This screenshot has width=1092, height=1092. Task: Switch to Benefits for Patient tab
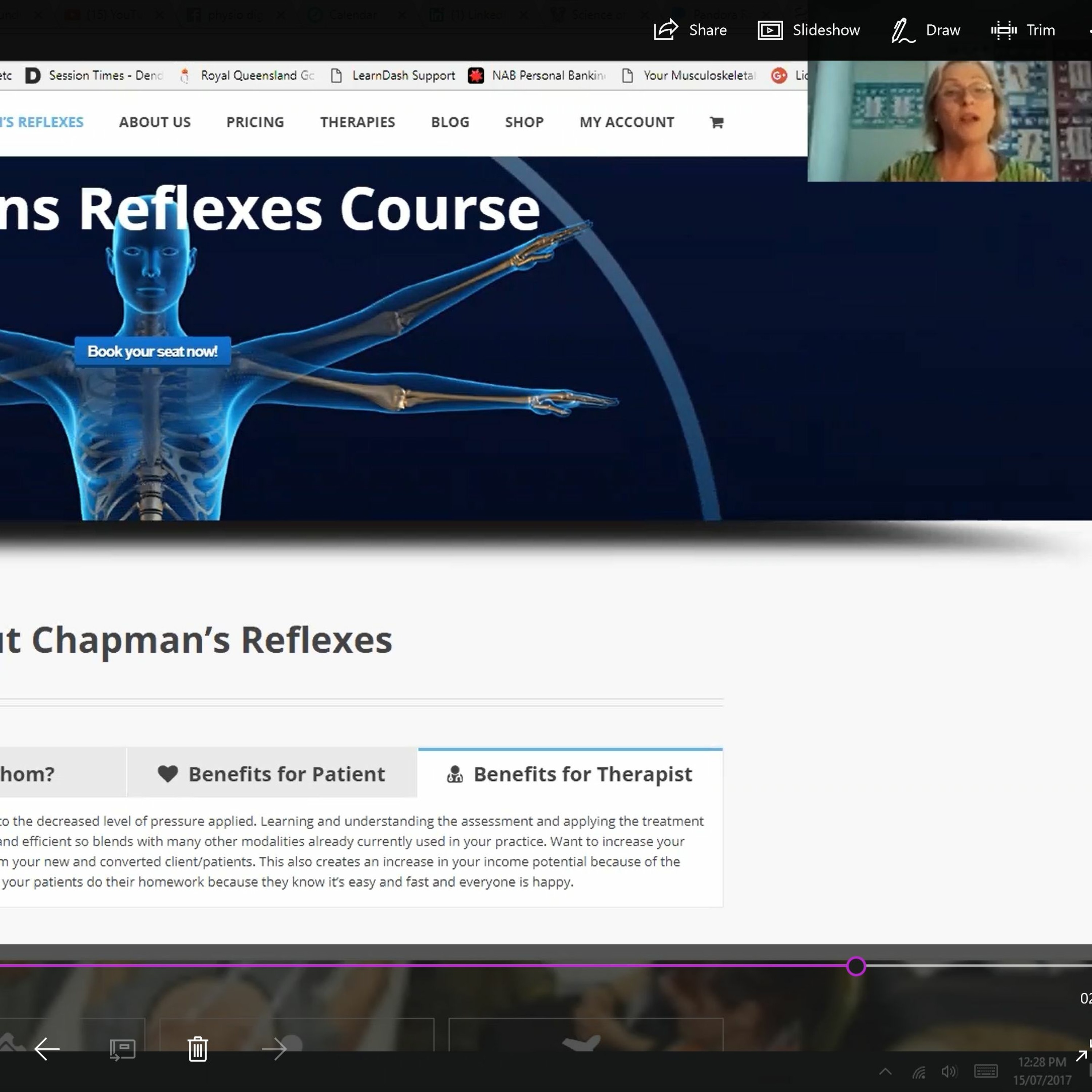[x=272, y=773]
